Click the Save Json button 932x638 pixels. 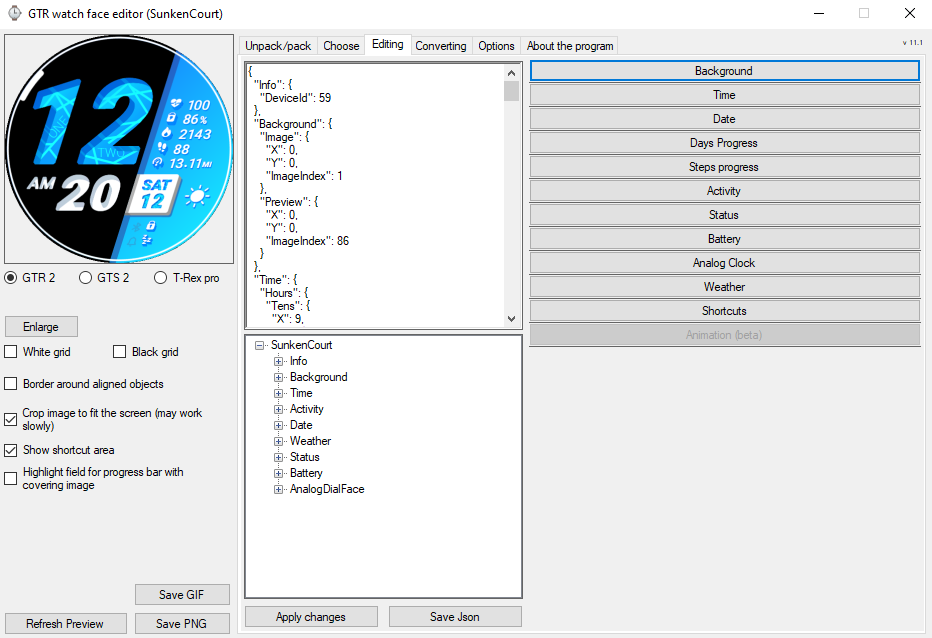(x=455, y=617)
